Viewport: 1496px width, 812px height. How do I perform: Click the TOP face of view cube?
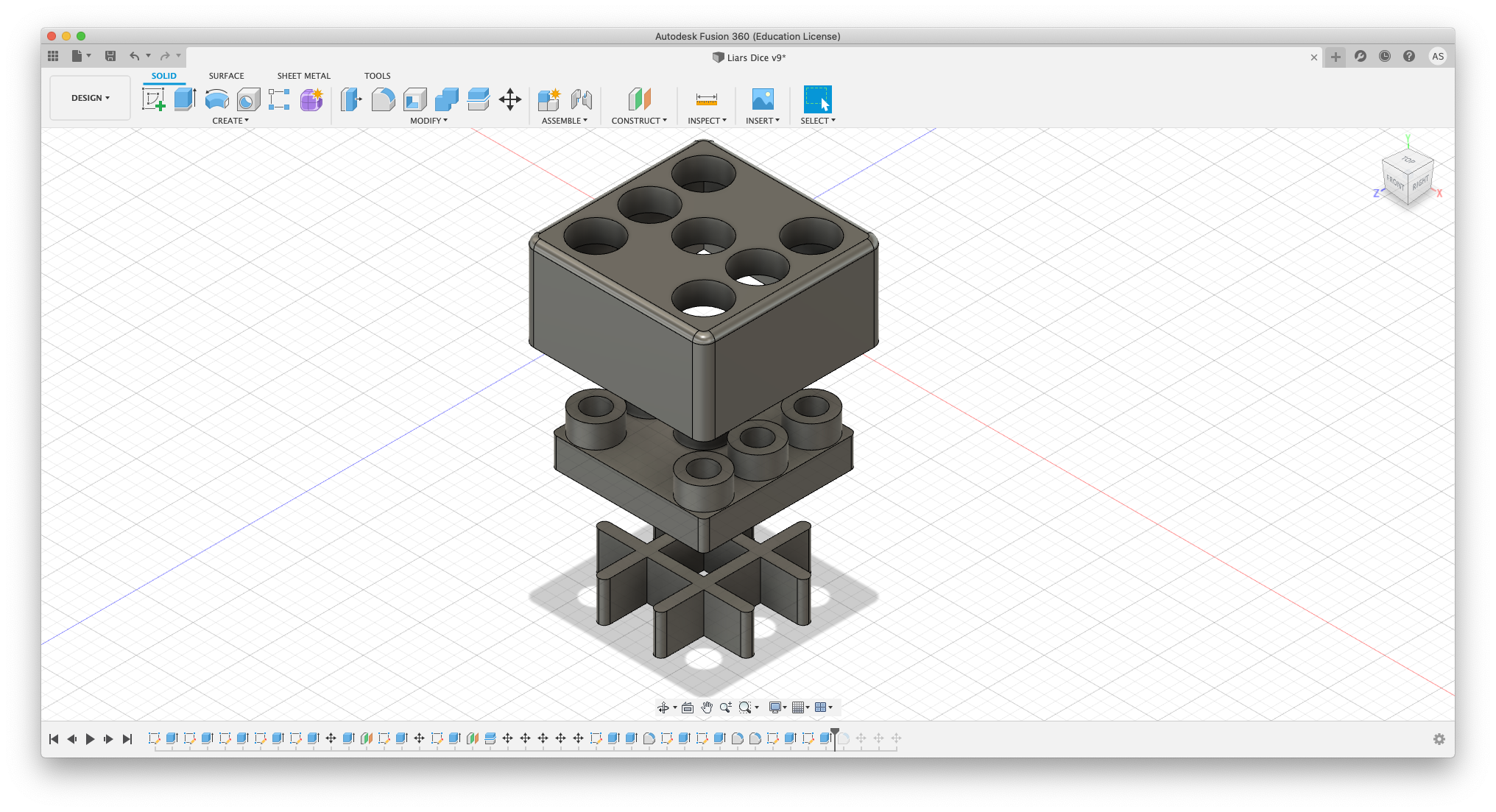(x=1408, y=160)
